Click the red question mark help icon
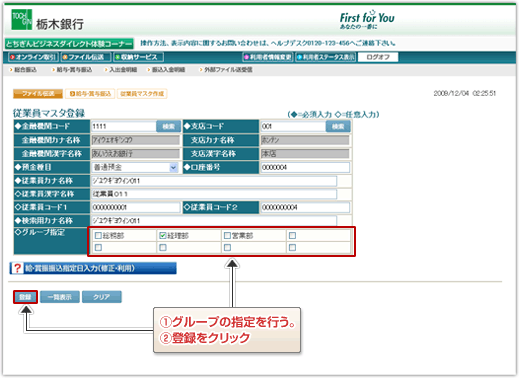Screen dimensions: 520x379 [x=17, y=268]
